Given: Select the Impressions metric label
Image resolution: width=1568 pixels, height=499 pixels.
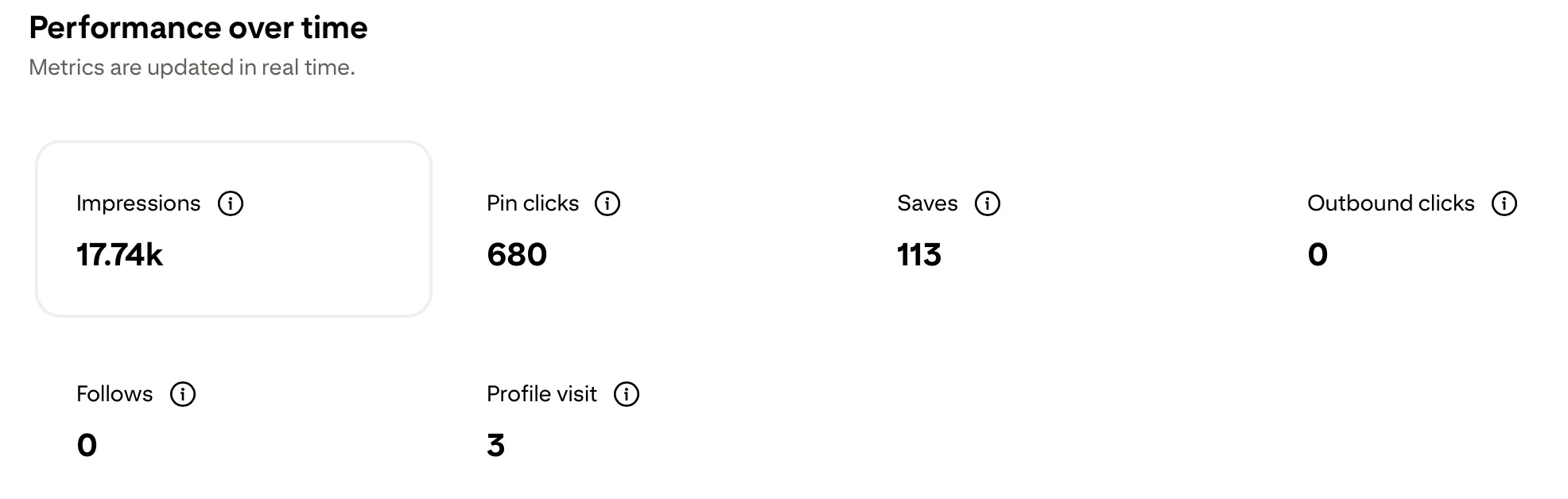Looking at the screenshot, I should [x=138, y=203].
